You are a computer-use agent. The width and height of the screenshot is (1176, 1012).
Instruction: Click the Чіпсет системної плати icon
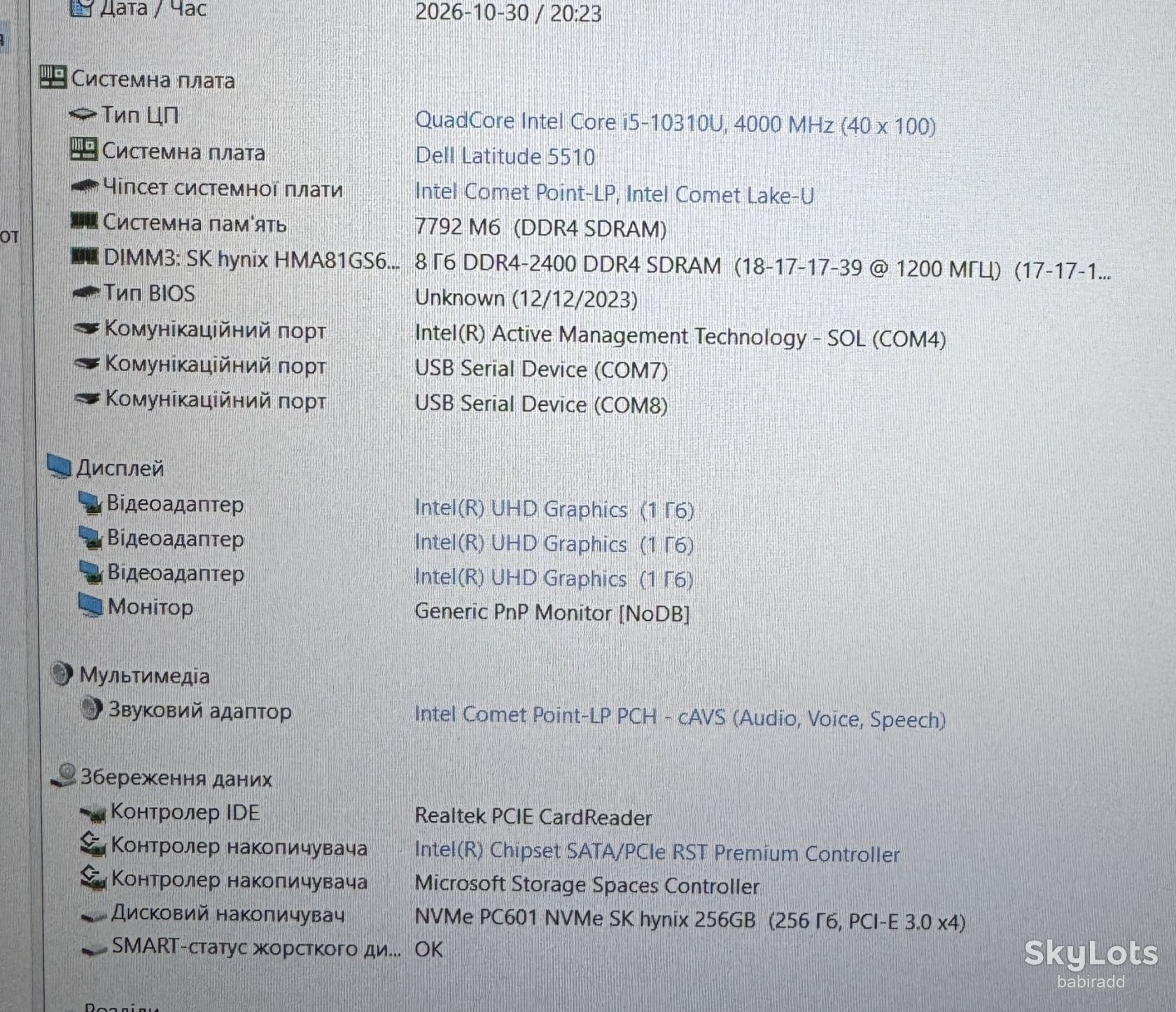85,187
